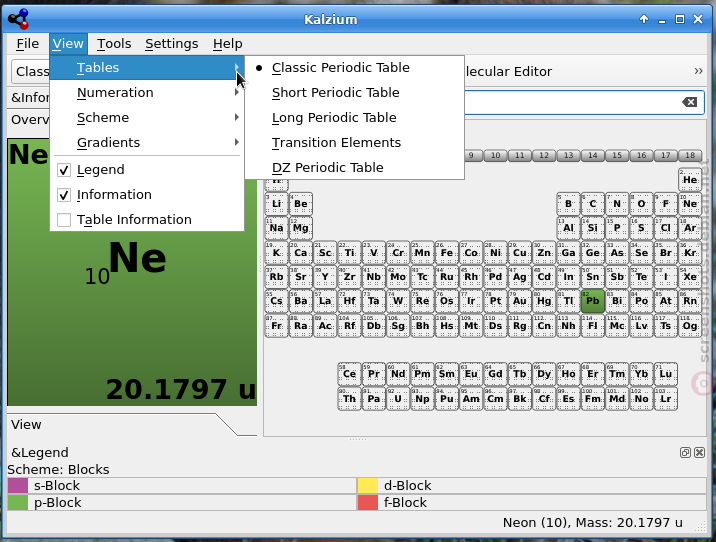Click group column header 10

click(x=495, y=156)
